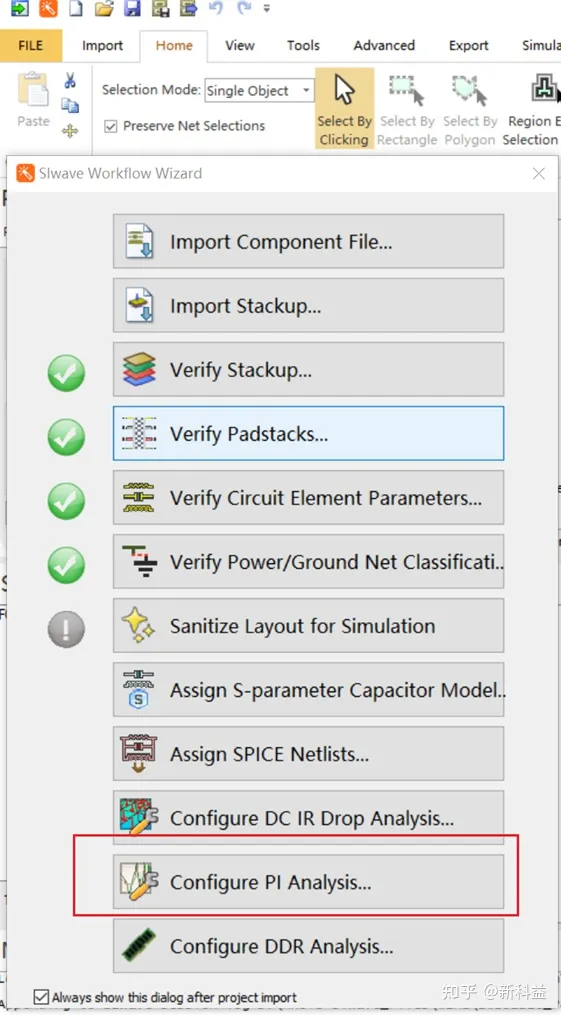Click the Save floppy disk icon
The width and height of the screenshot is (561, 1015).
(133, 8)
